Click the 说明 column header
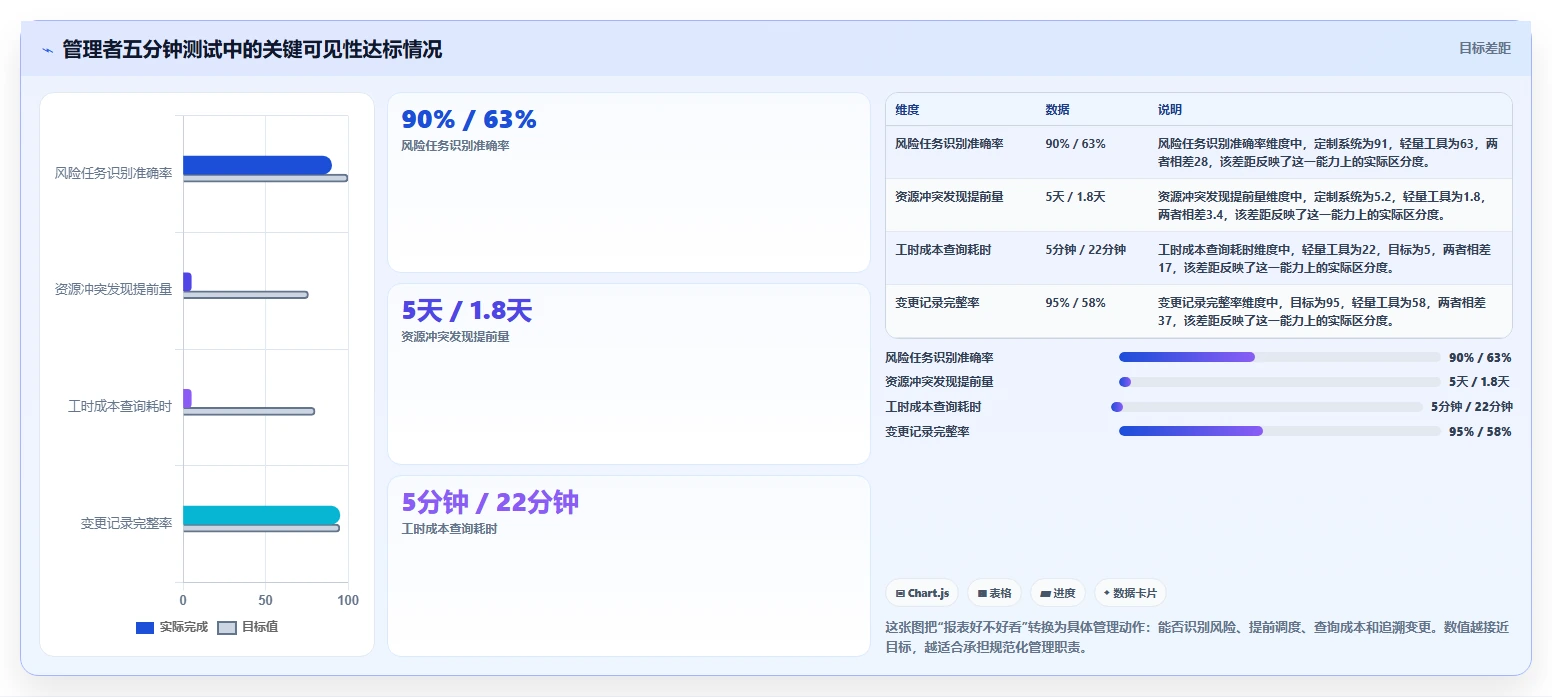 (1170, 109)
